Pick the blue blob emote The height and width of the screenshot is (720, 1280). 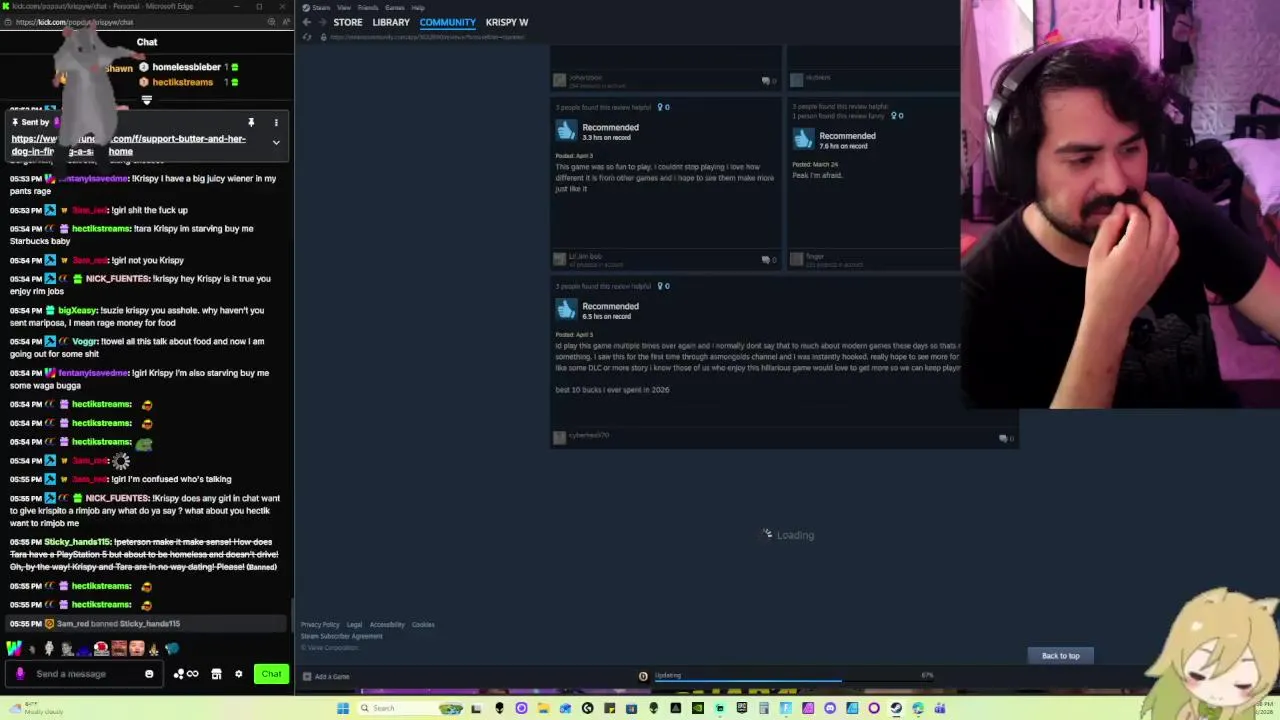point(171,648)
